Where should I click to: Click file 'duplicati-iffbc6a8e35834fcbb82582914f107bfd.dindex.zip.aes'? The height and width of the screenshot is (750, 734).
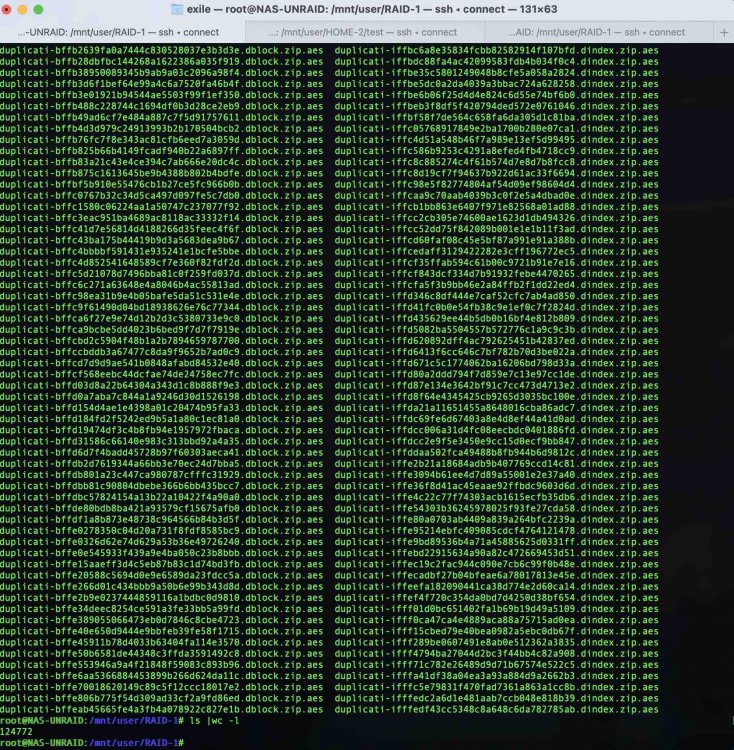point(496,50)
